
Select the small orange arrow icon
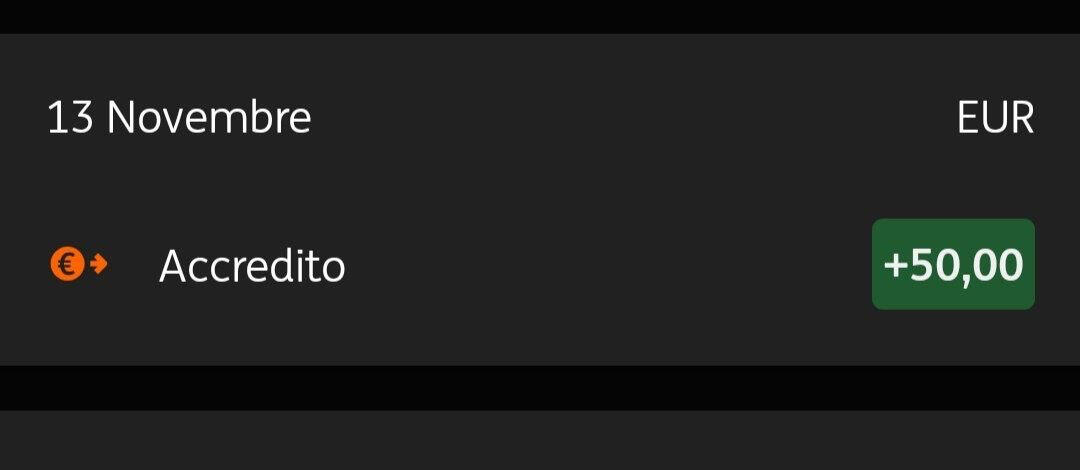[x=98, y=265]
